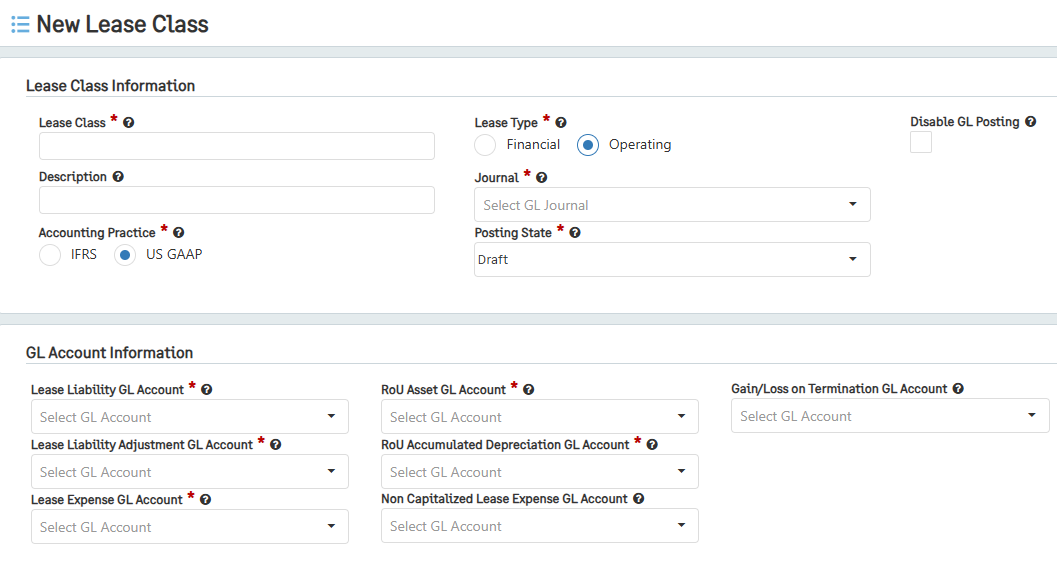Viewport: 1057px width, 578px height.
Task: Open the list menu icon beside New Lease Class
Action: 20,25
